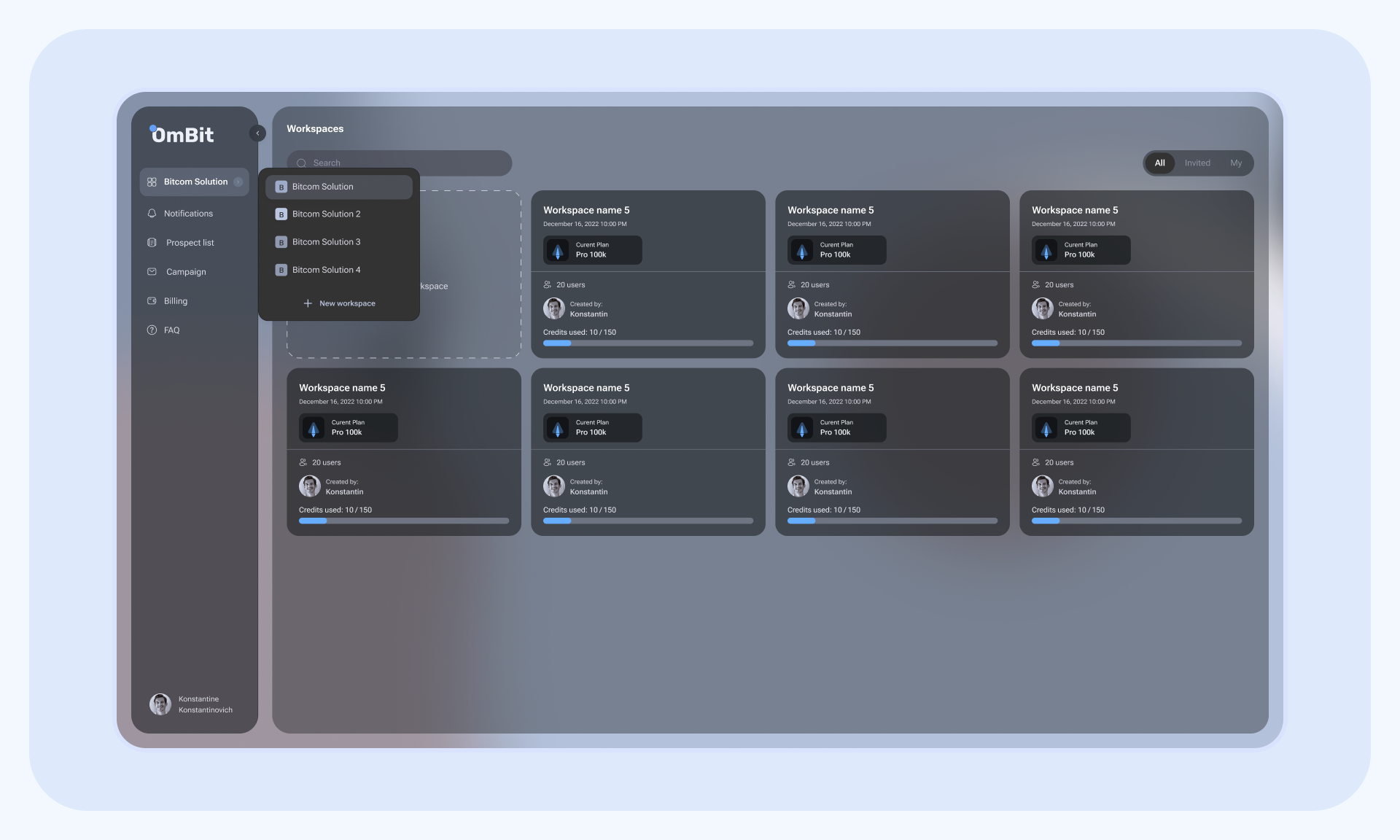The image size is (1400, 840).
Task: Click the Notifications bell icon
Action: 152,214
